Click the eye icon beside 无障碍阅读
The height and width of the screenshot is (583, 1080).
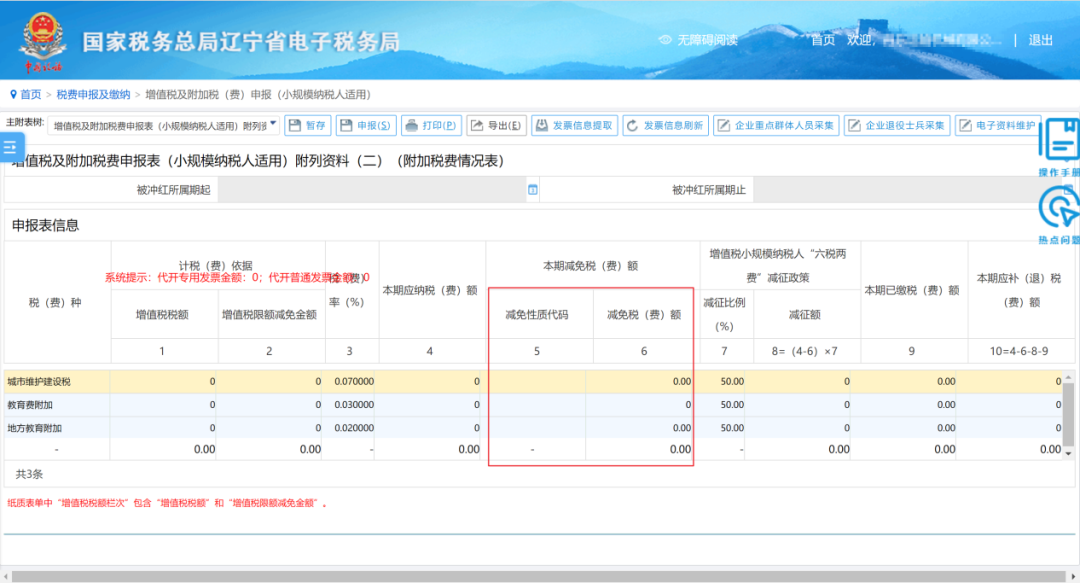[665, 40]
